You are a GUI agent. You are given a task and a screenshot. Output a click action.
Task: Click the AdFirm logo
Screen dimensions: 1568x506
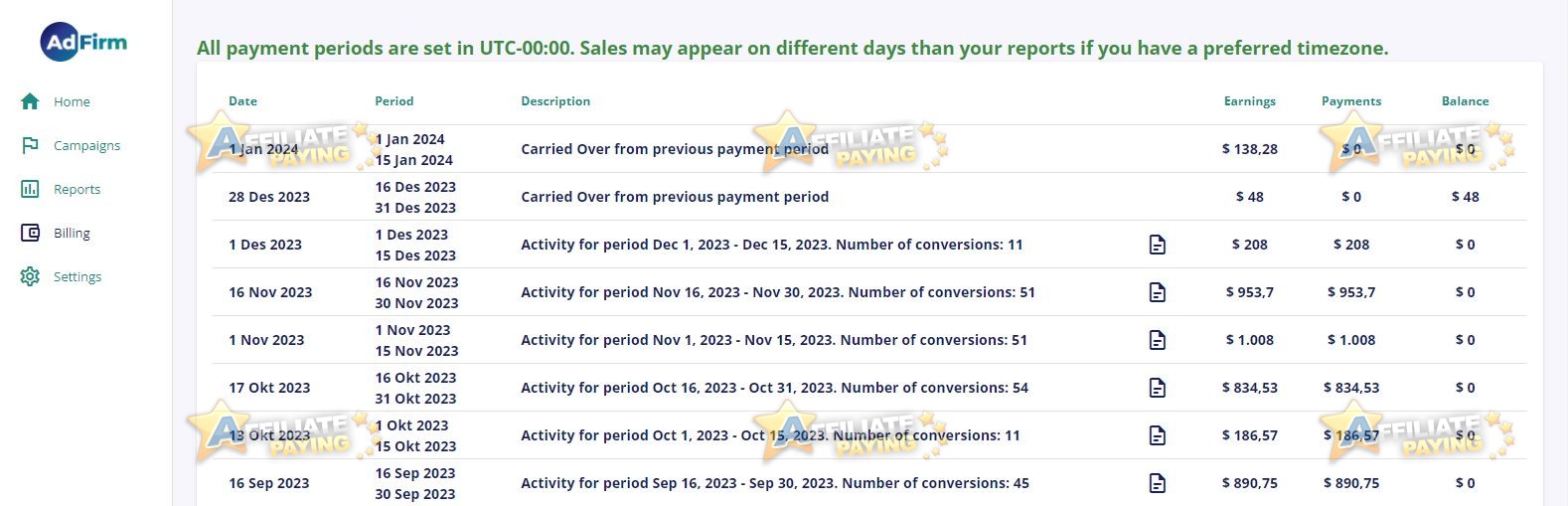tap(84, 42)
